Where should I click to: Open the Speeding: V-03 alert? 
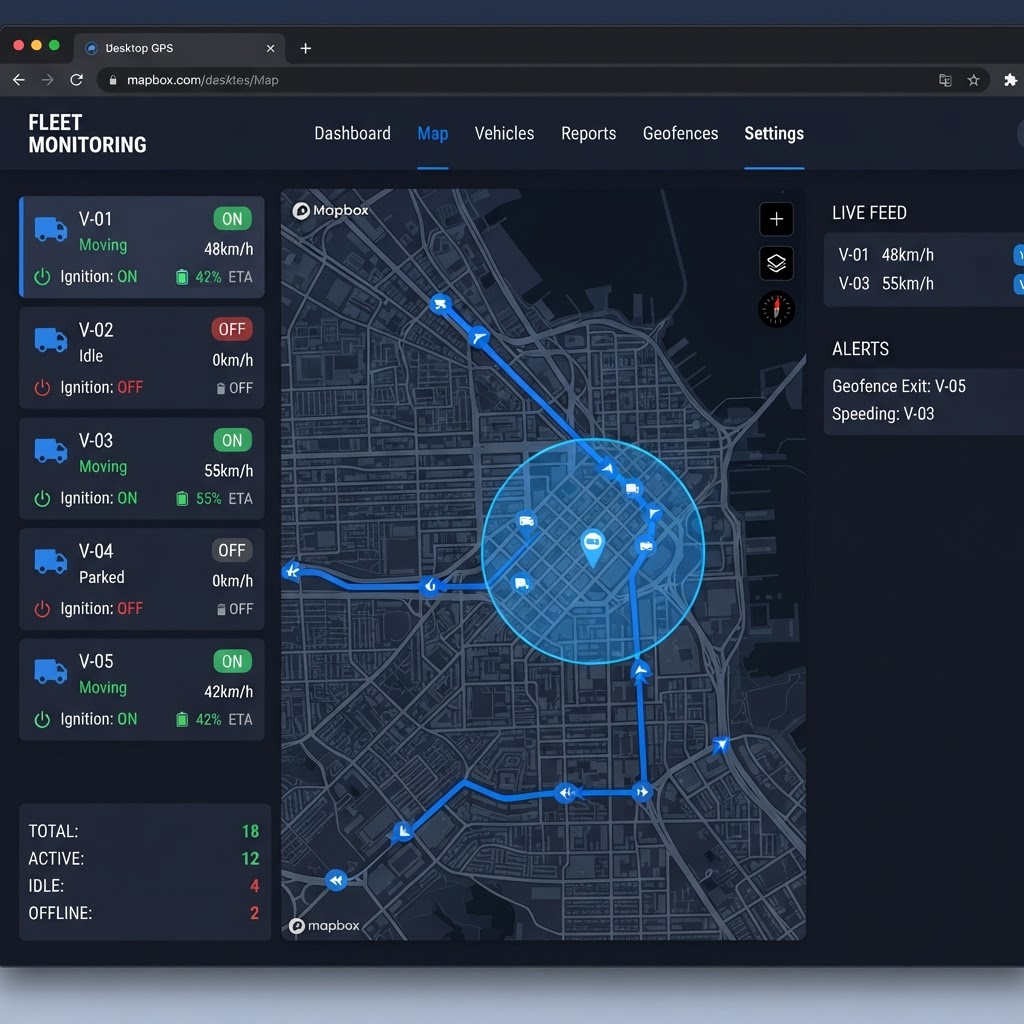click(x=883, y=414)
